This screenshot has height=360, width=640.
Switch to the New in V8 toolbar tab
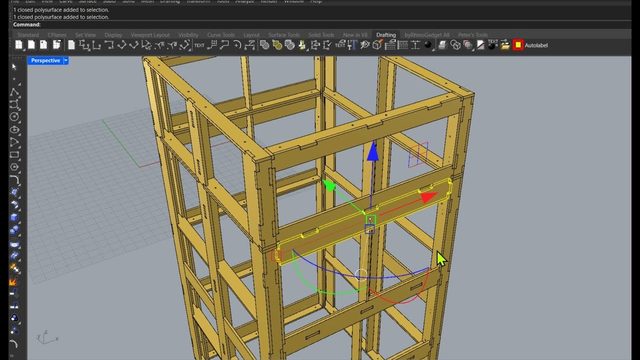click(x=355, y=35)
